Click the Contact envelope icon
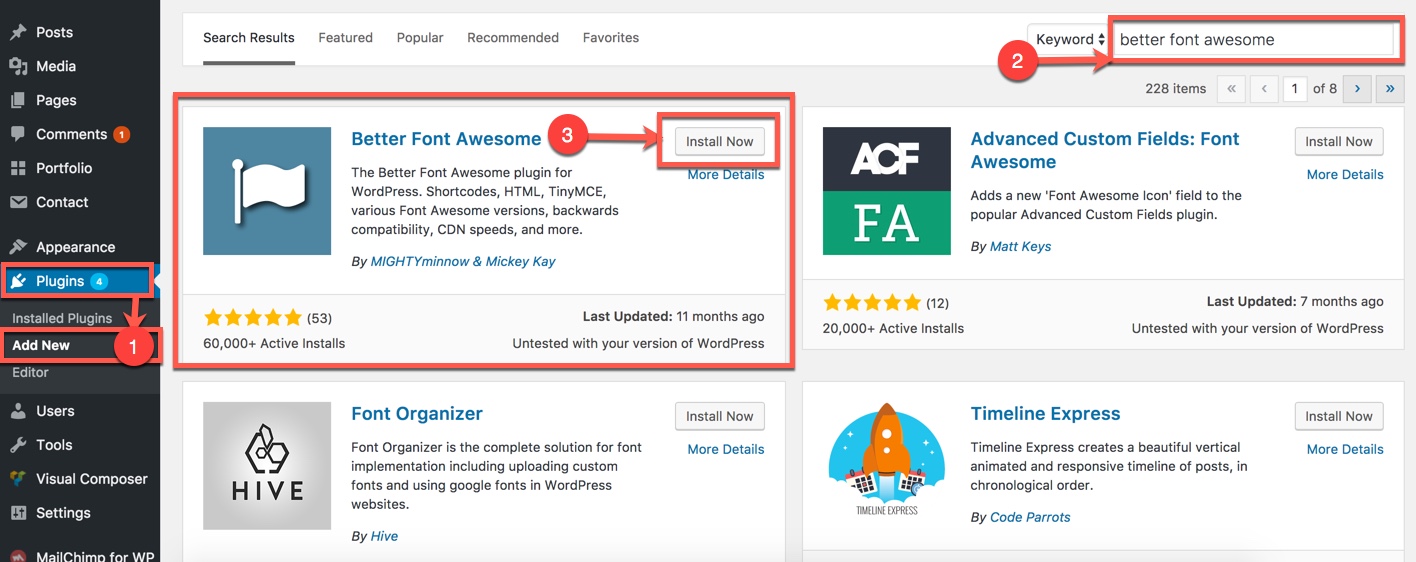Screen dimensions: 1416x562 pos(18,202)
